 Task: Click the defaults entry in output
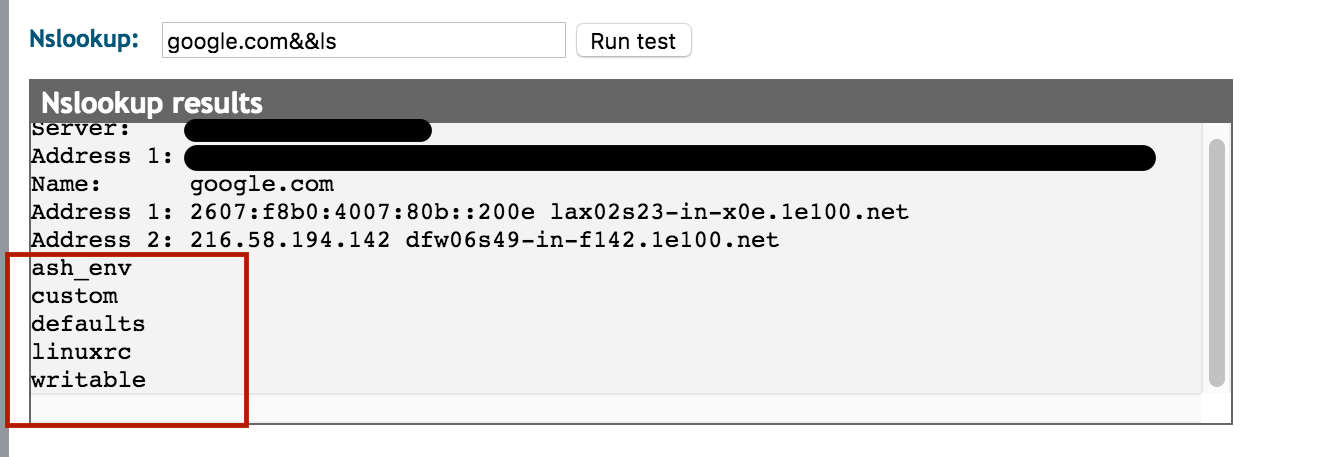coord(88,325)
